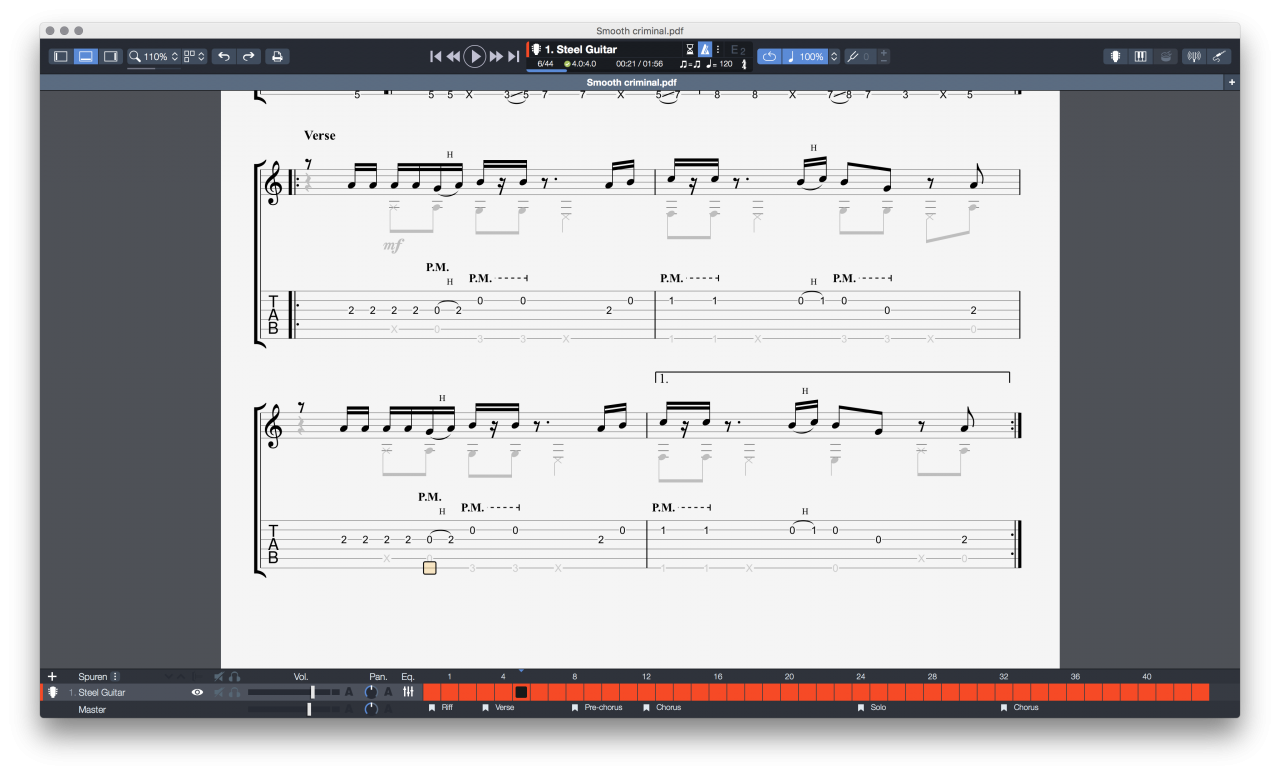Toggle the left edition palette panel
This screenshot has width=1280, height=775.
click(x=60, y=56)
